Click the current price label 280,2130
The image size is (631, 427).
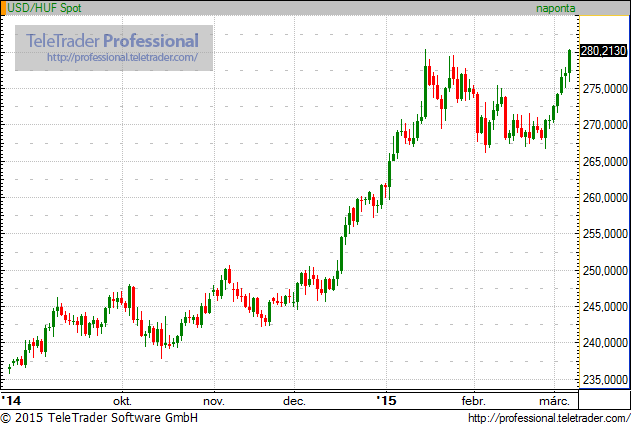point(603,51)
